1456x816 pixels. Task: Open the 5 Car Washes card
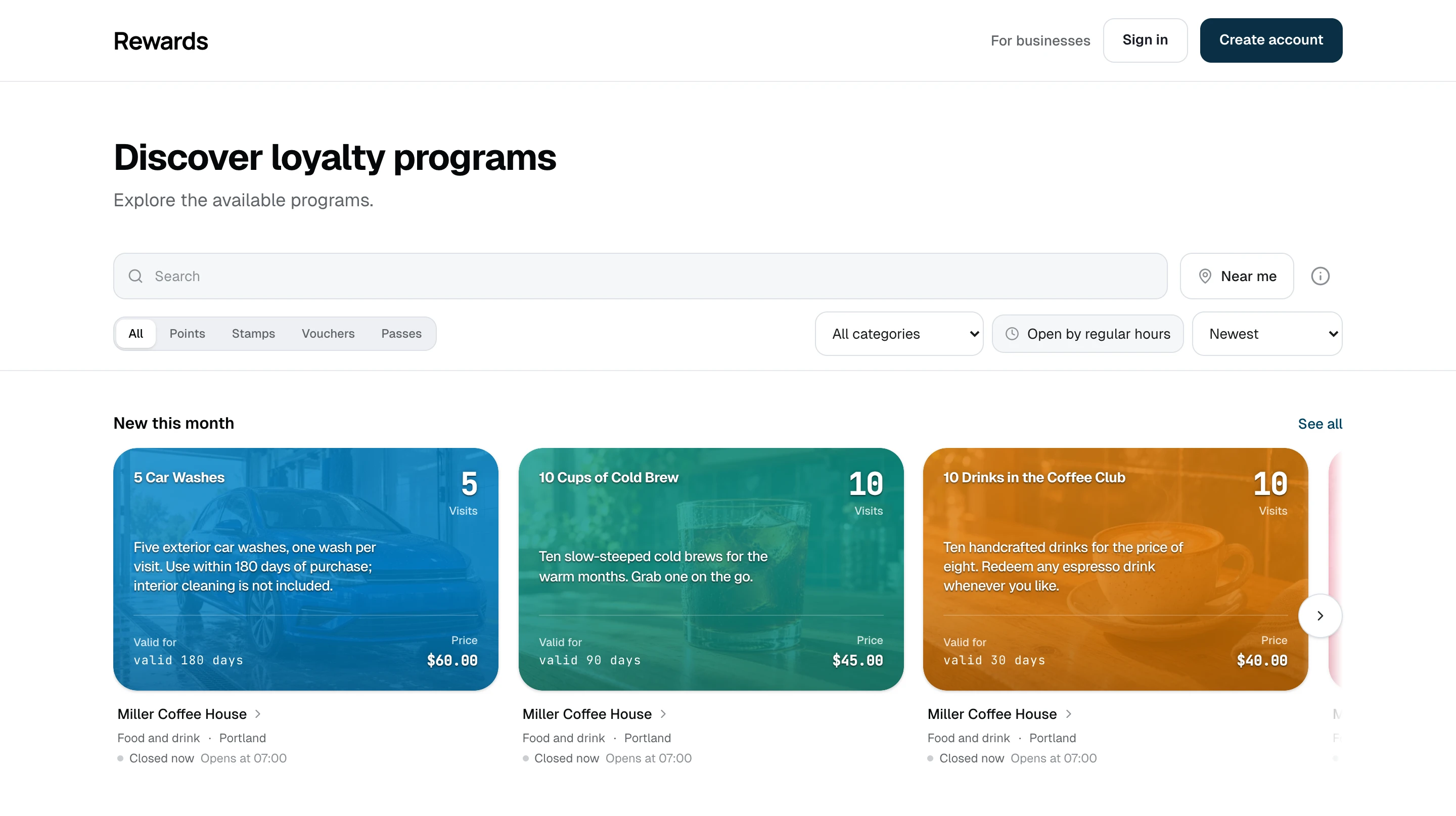click(x=306, y=569)
